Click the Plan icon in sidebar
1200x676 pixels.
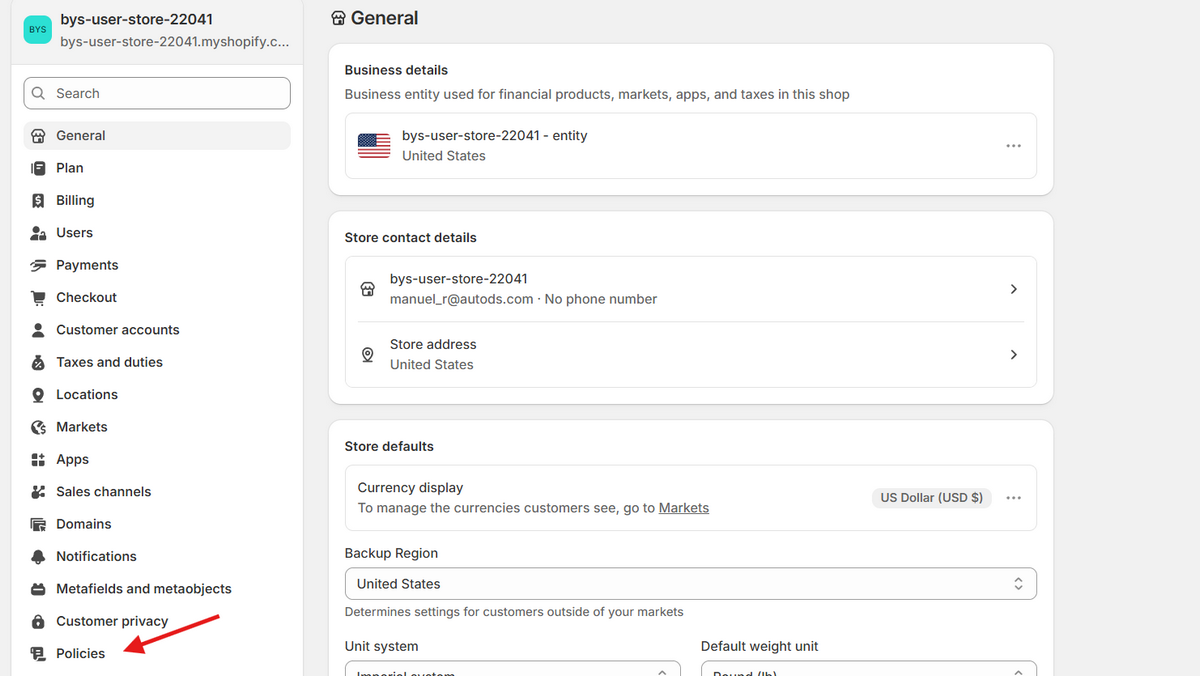coord(38,168)
